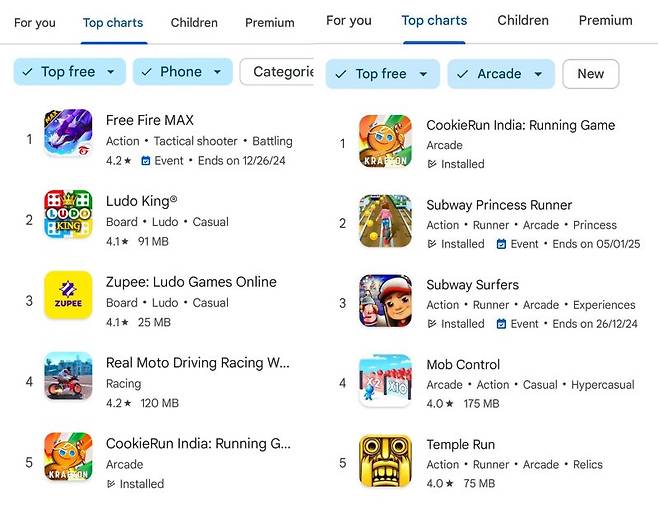Open the Zupee yellow app icon

click(68, 295)
